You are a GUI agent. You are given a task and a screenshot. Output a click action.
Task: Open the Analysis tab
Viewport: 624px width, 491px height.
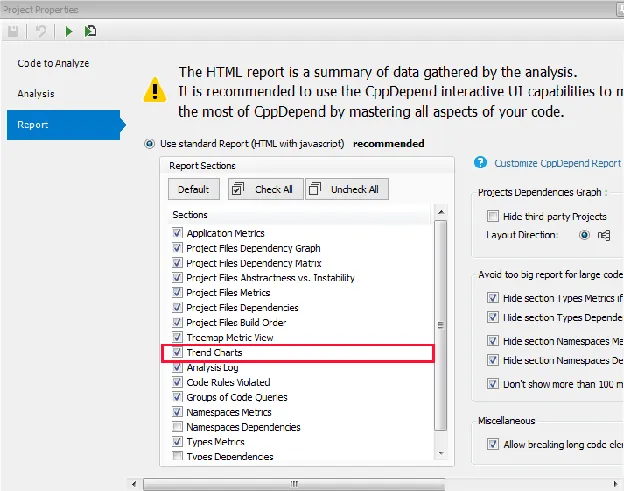[36, 94]
